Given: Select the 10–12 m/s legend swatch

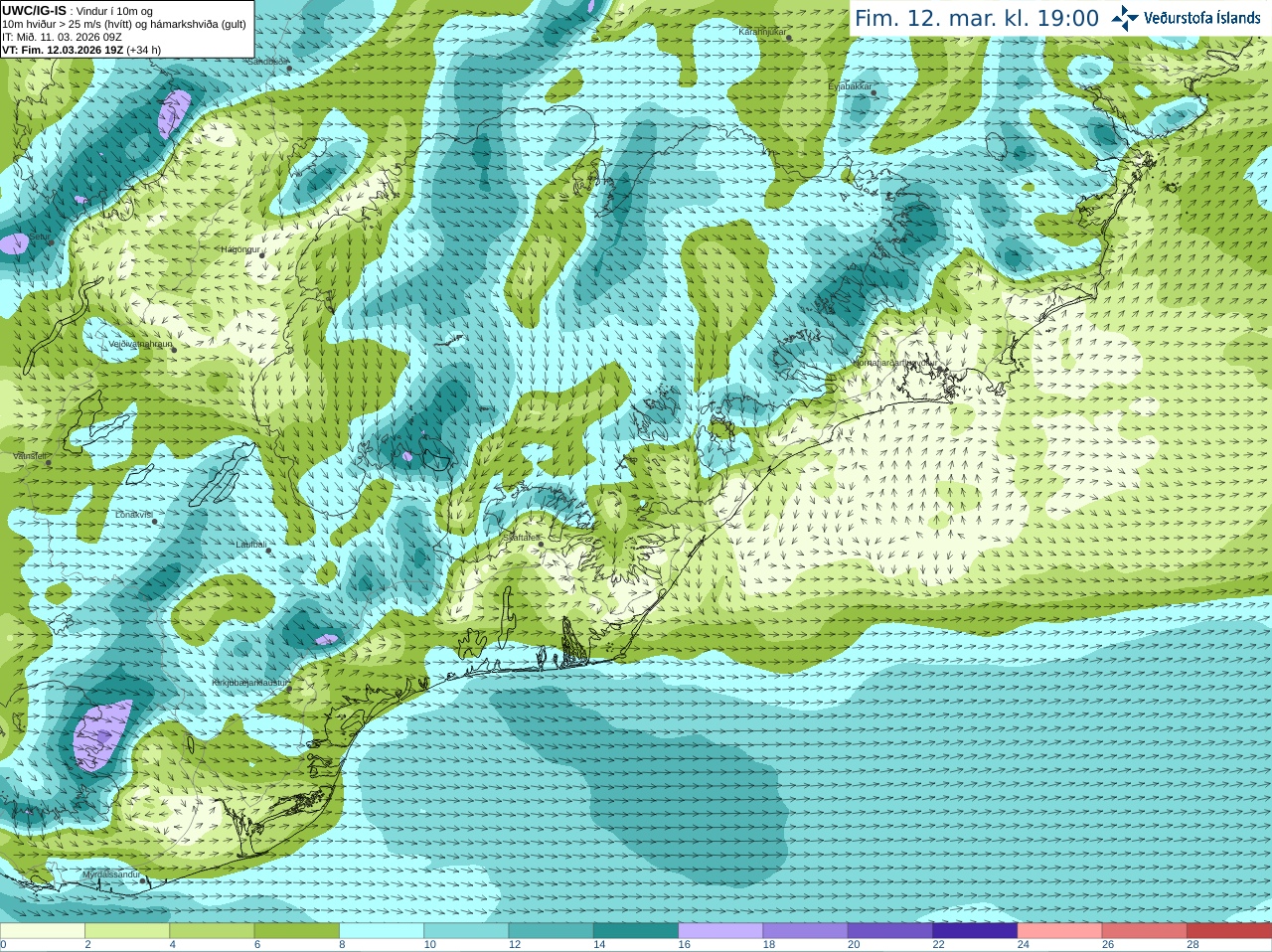Looking at the screenshot, I should tap(467, 931).
